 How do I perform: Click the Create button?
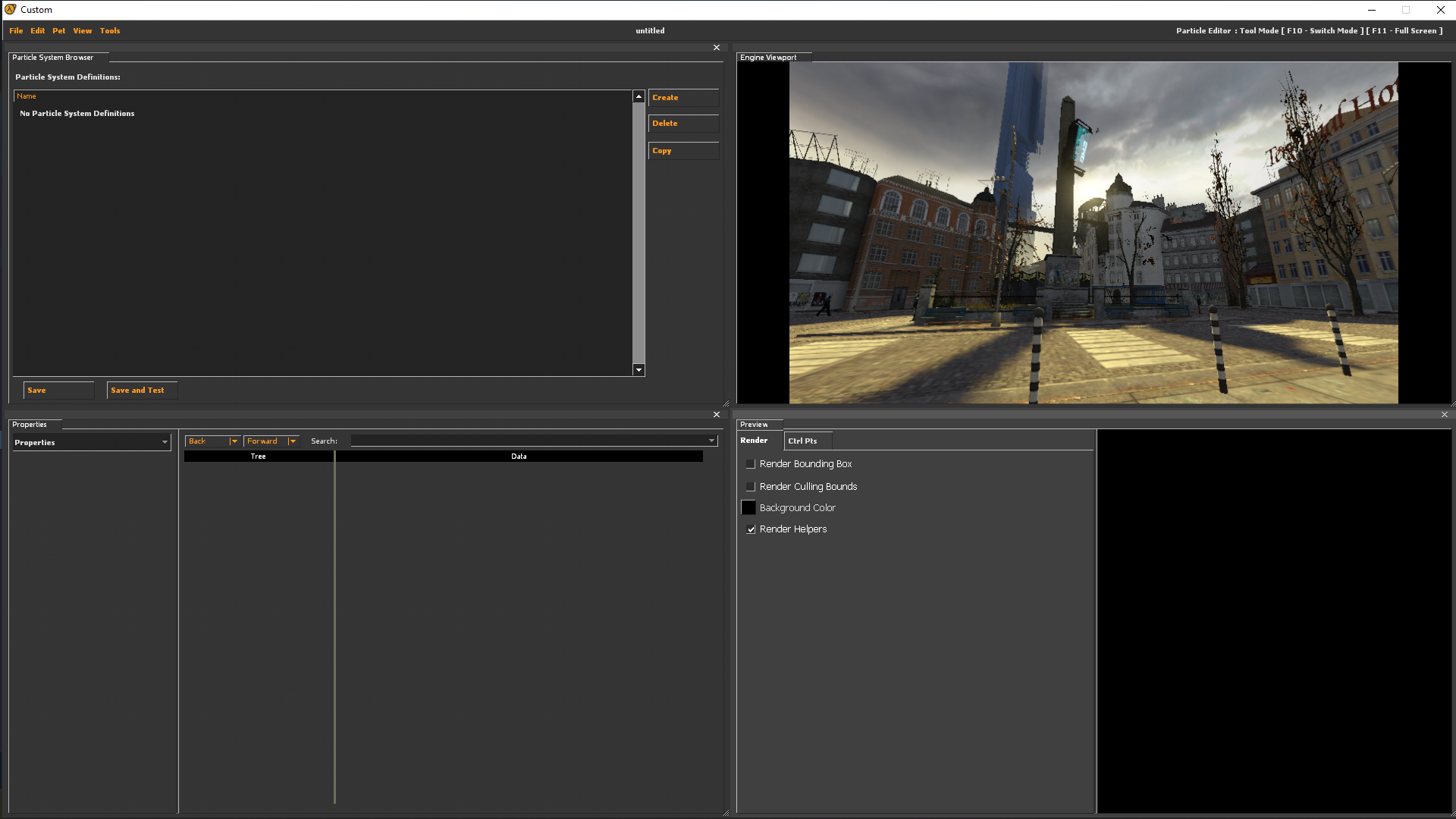682,98
